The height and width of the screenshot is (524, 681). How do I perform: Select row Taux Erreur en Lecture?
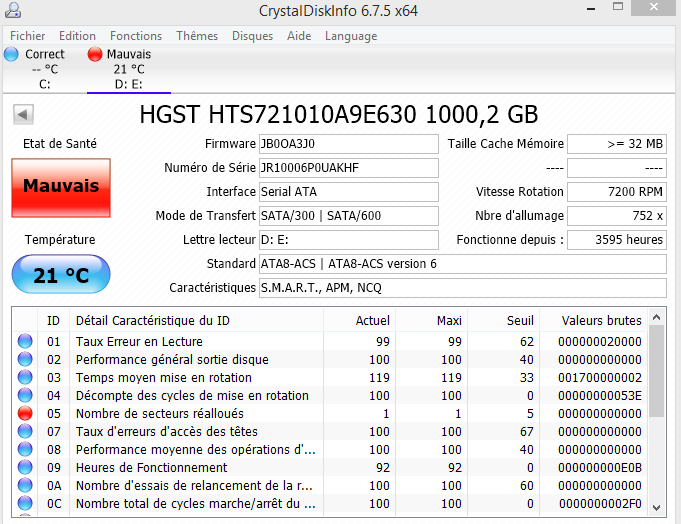pos(330,342)
